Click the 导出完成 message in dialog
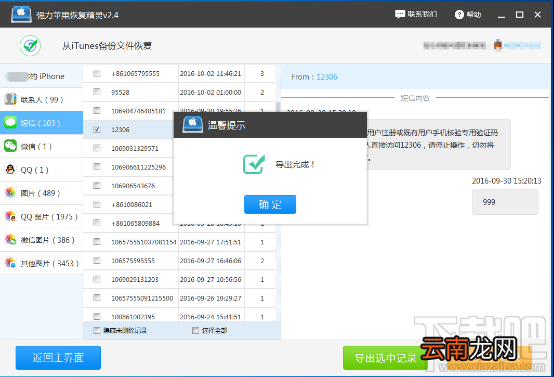Image resolution: width=554 pixels, height=377 pixels. coord(295,164)
